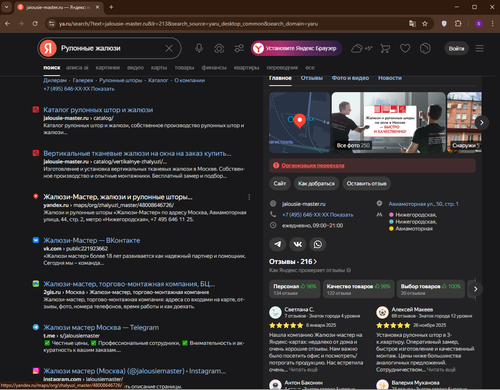Click the Сайт button

coord(280,184)
